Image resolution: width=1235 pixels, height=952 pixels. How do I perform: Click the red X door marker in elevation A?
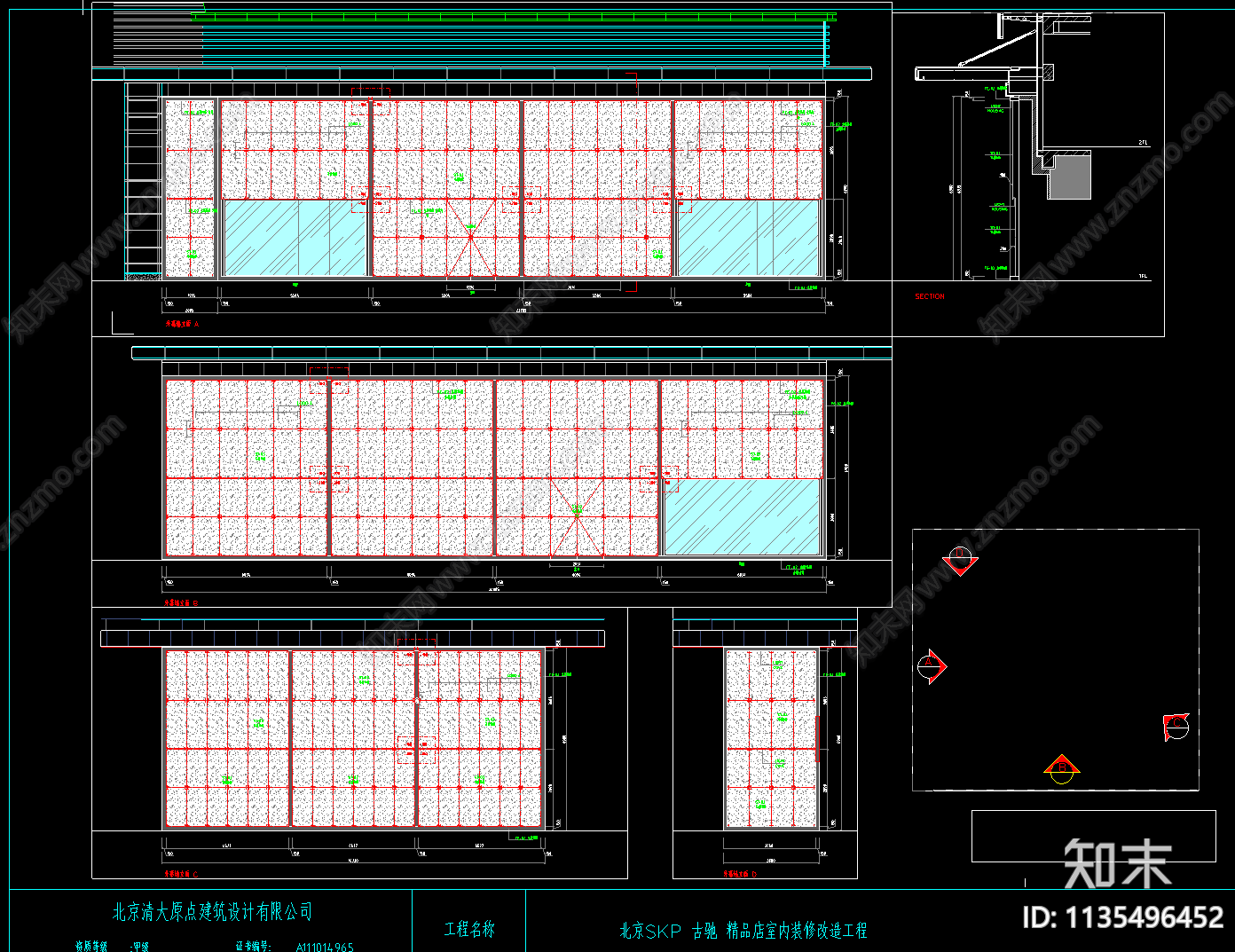click(x=470, y=238)
